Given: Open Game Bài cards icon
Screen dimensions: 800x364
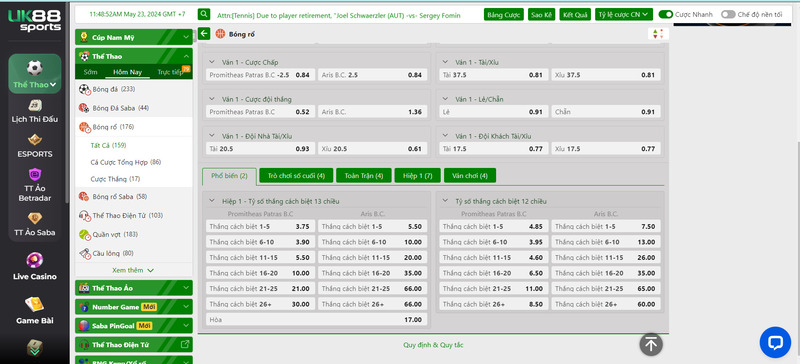Looking at the screenshot, I should click(x=35, y=304).
